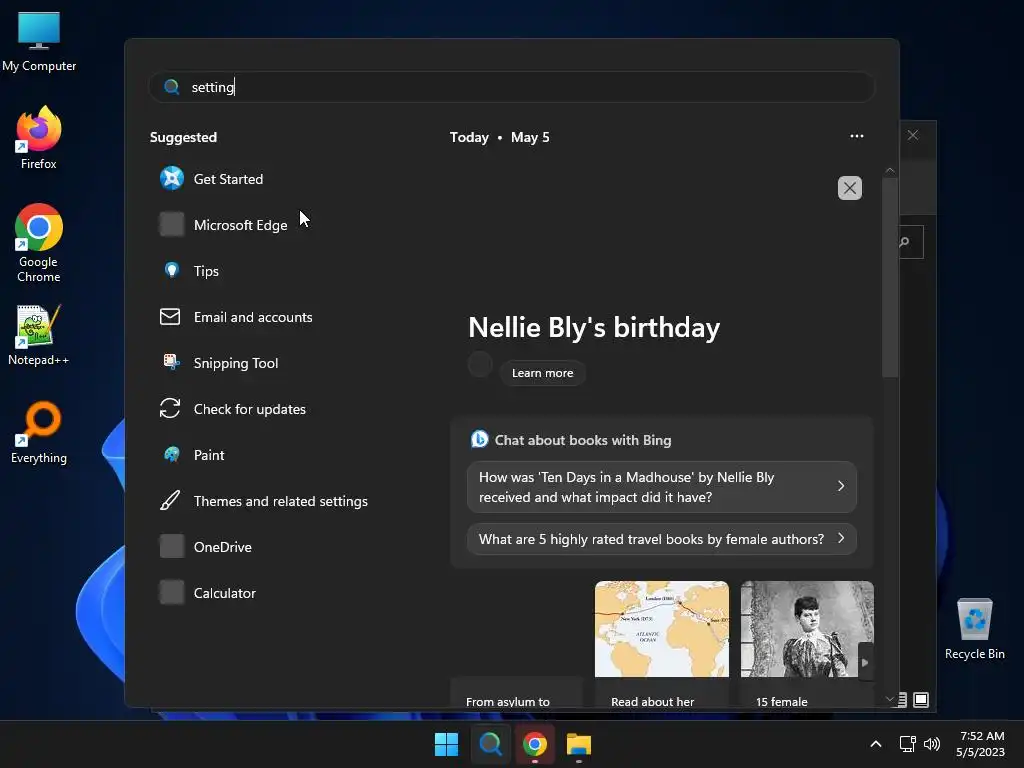Image resolution: width=1024 pixels, height=768 pixels.
Task: Show hidden icons in system tray
Action: [876, 744]
